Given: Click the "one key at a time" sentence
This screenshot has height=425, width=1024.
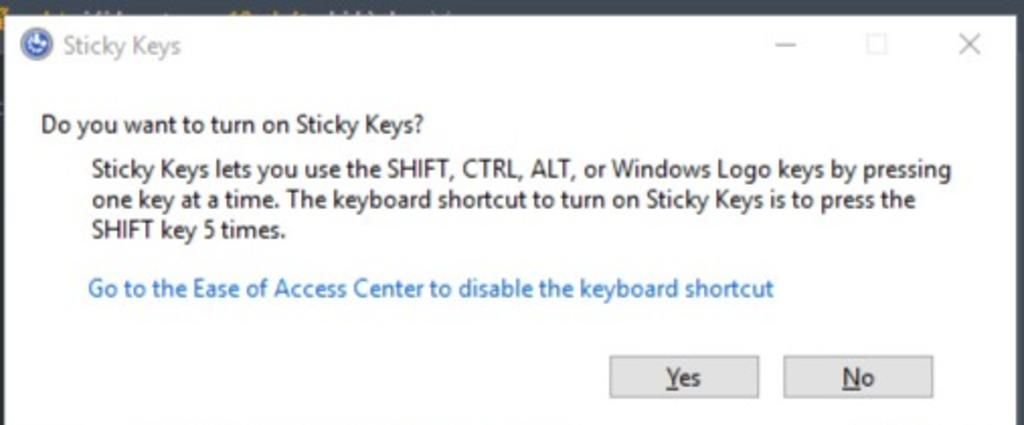Looking at the screenshot, I should coord(185,200).
